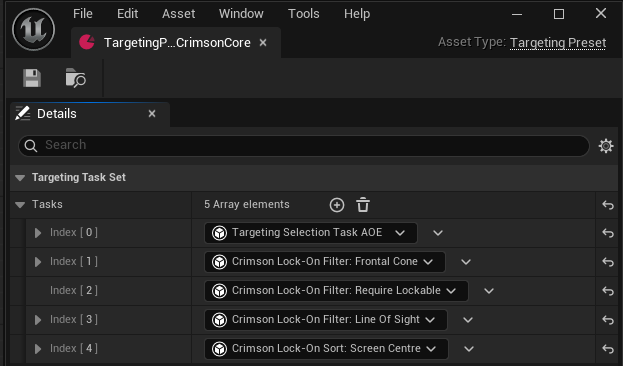The height and width of the screenshot is (366, 623).
Task: Click the Line Of Sight filter cube icon
Action: [219, 320]
